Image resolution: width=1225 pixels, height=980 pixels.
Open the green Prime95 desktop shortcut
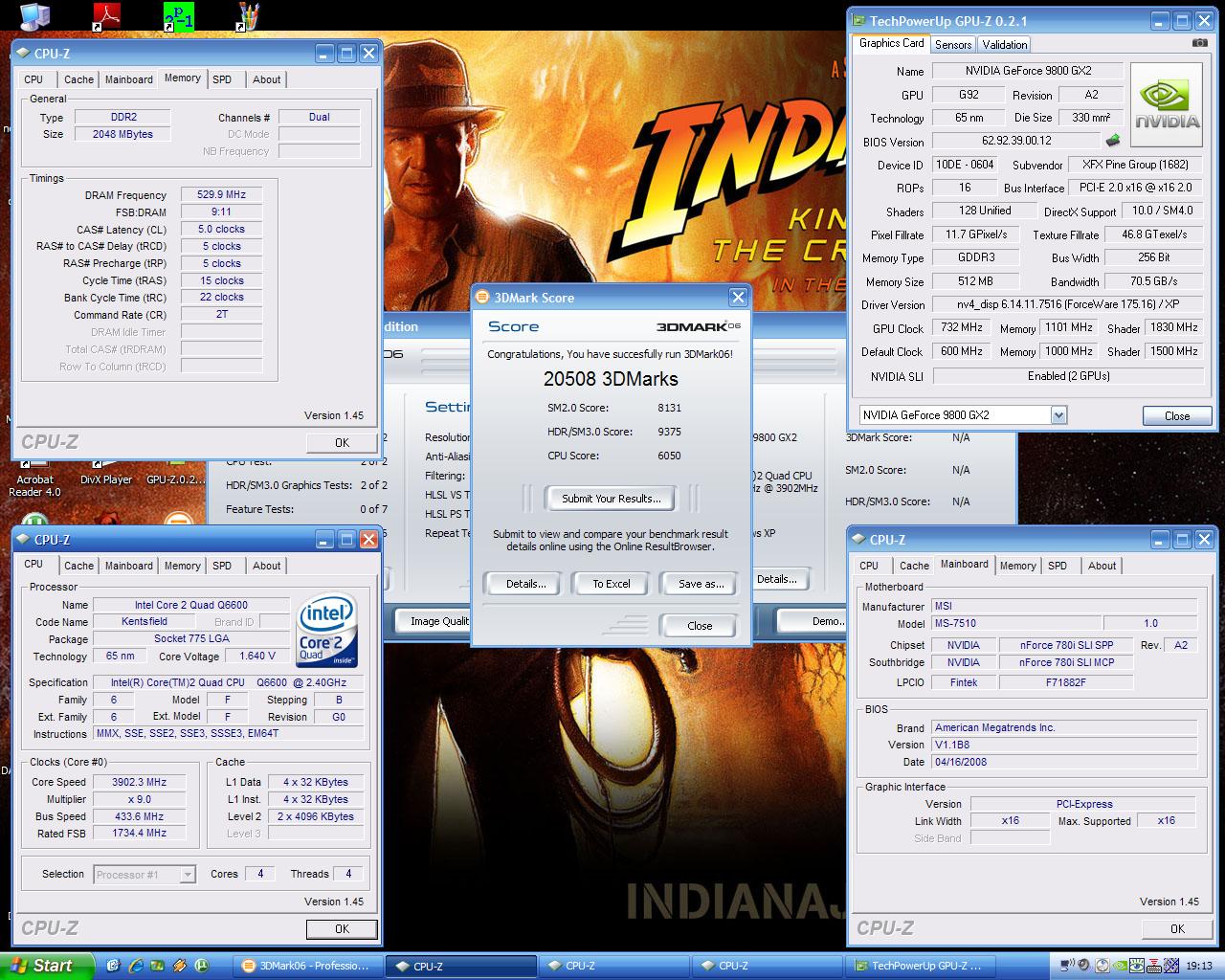click(x=178, y=15)
